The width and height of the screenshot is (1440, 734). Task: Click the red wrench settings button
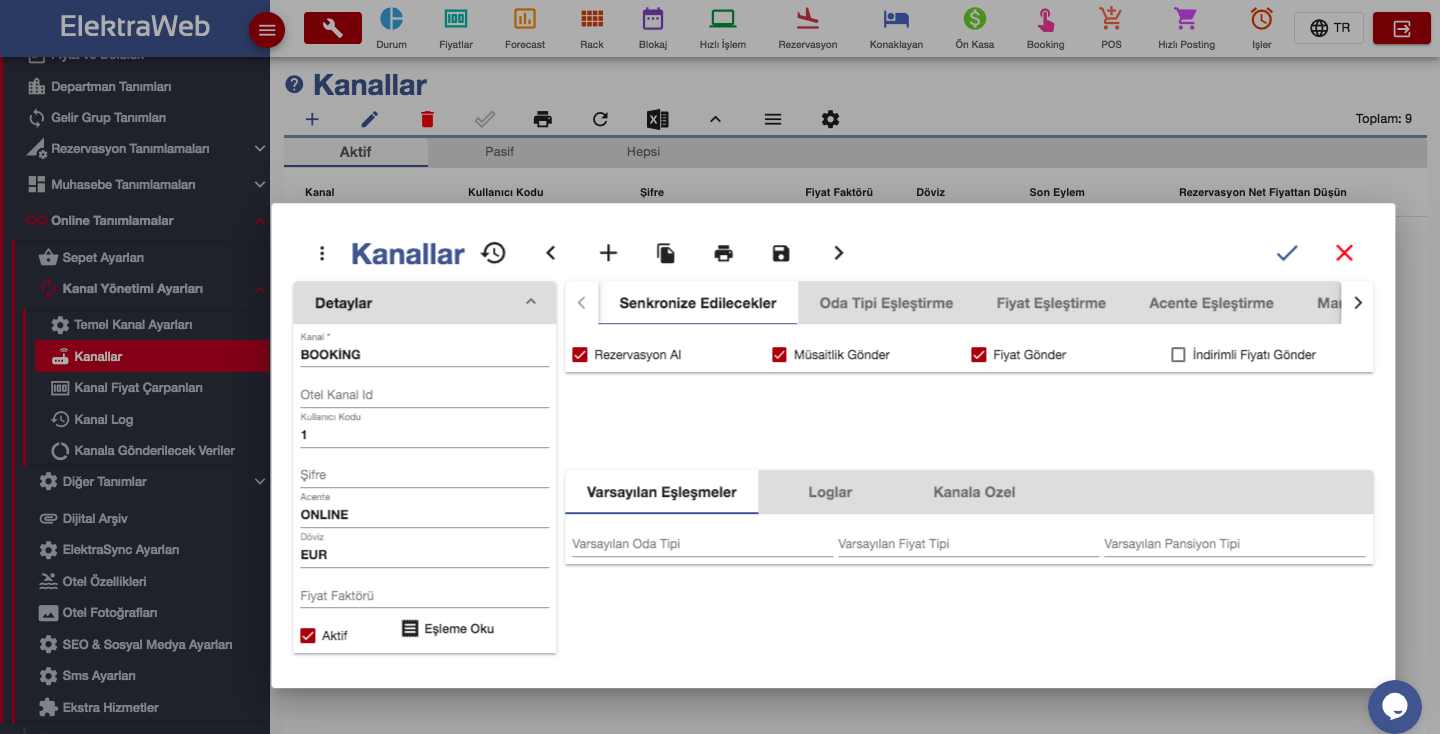click(x=333, y=28)
